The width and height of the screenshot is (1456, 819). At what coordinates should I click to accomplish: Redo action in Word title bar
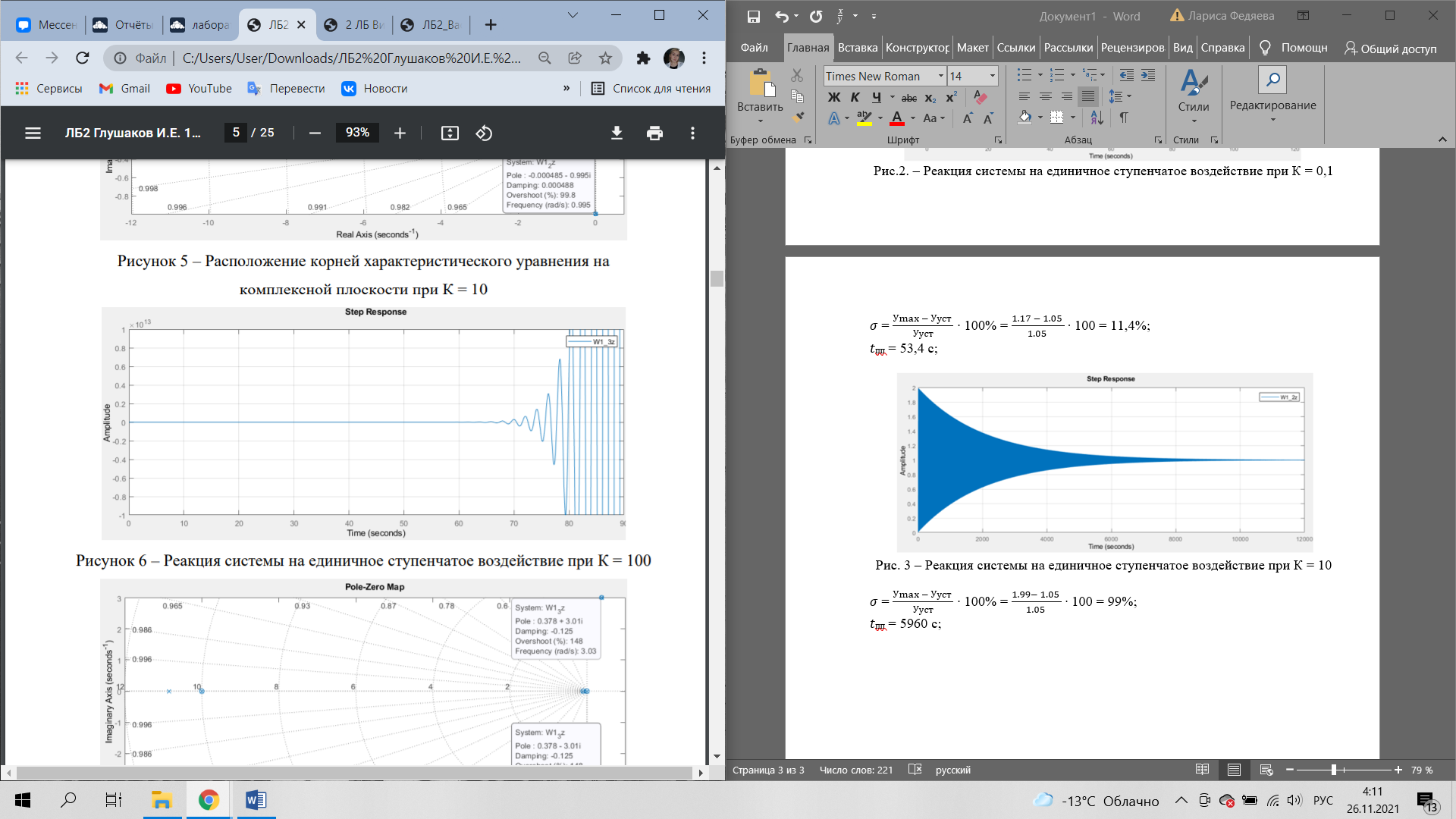816,16
